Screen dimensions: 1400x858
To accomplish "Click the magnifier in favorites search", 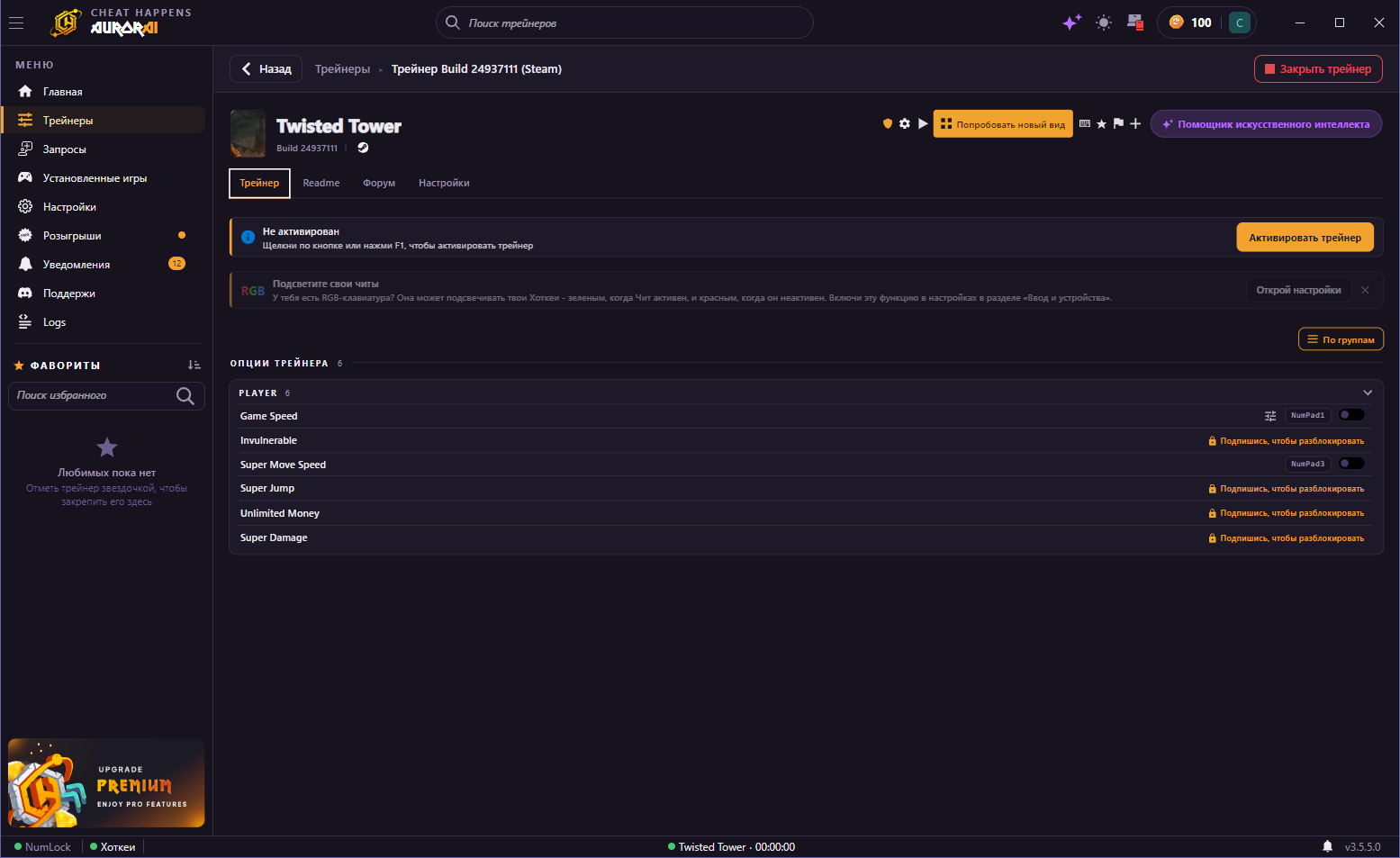I will pyautogui.click(x=185, y=396).
